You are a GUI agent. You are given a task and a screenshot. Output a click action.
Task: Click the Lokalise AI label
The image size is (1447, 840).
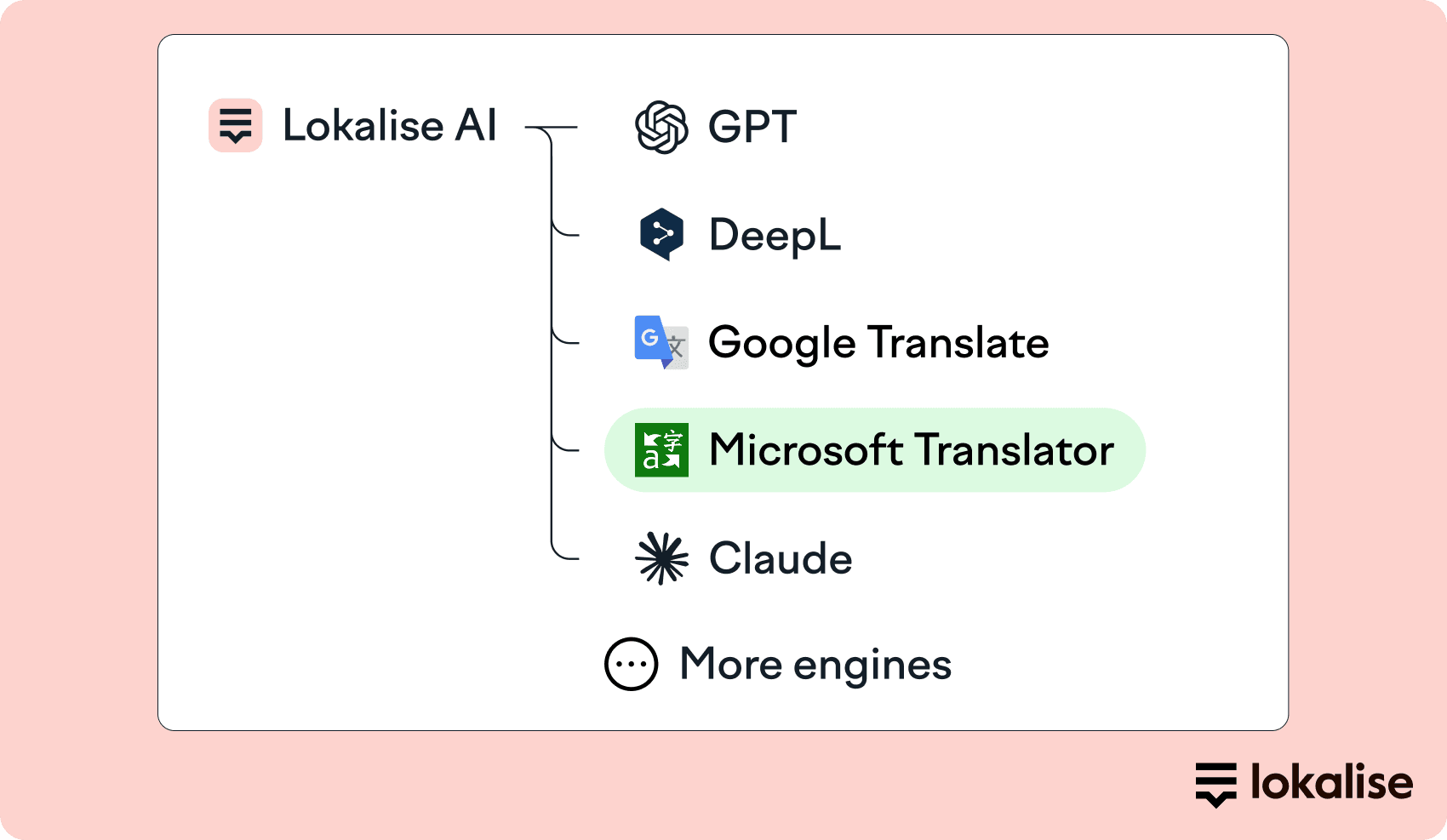(389, 126)
